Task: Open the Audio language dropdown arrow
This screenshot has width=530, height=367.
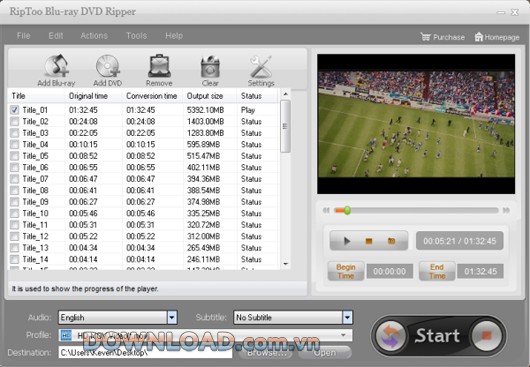Action: pyautogui.click(x=172, y=318)
